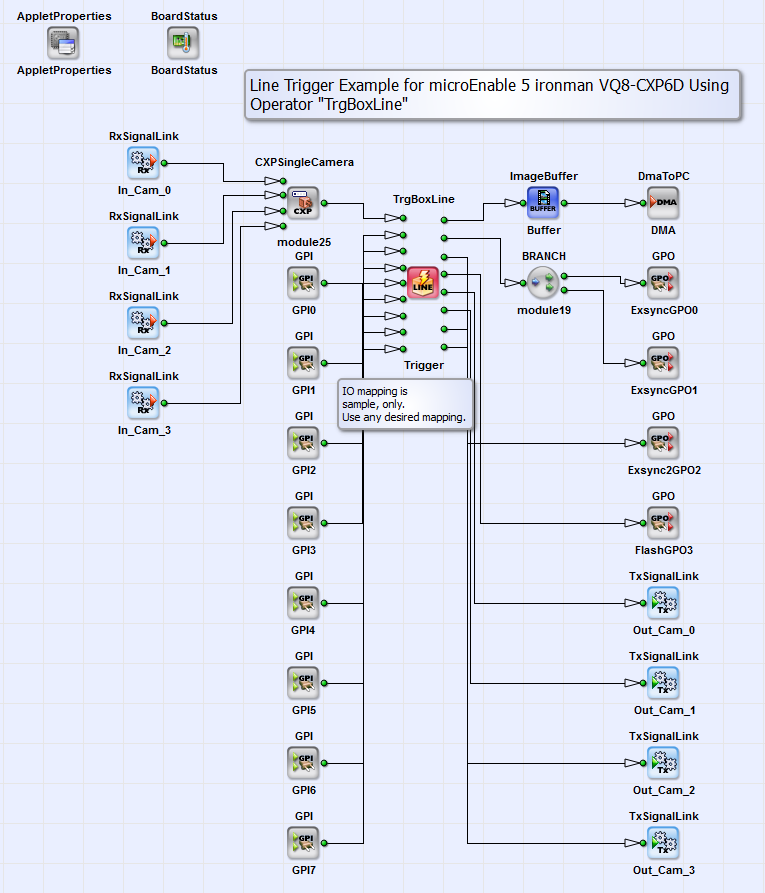
Task: Select the In_Cam_0 RxSignalLink node
Action: point(143,162)
